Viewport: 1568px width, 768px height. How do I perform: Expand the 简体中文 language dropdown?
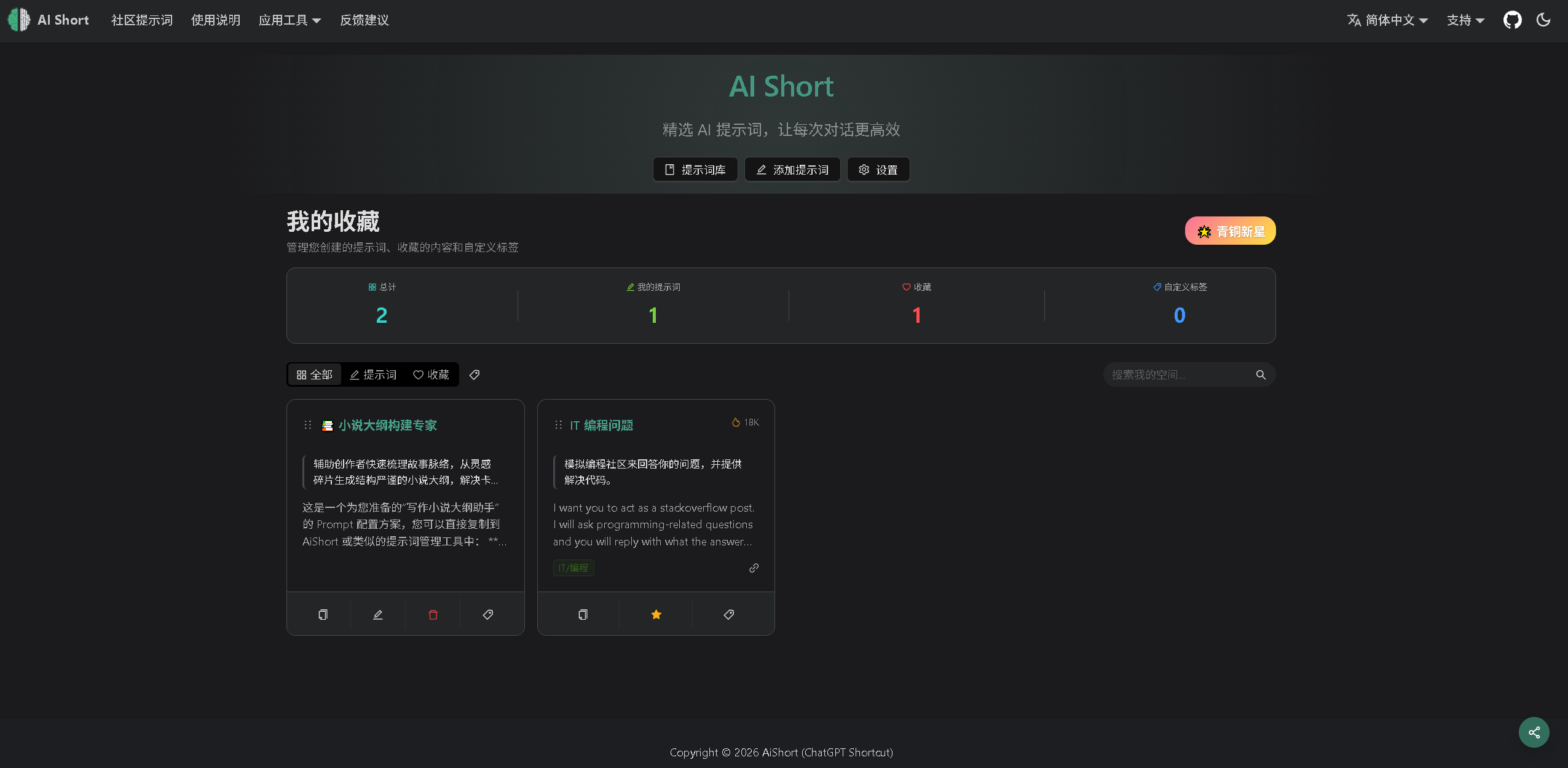click(1387, 20)
